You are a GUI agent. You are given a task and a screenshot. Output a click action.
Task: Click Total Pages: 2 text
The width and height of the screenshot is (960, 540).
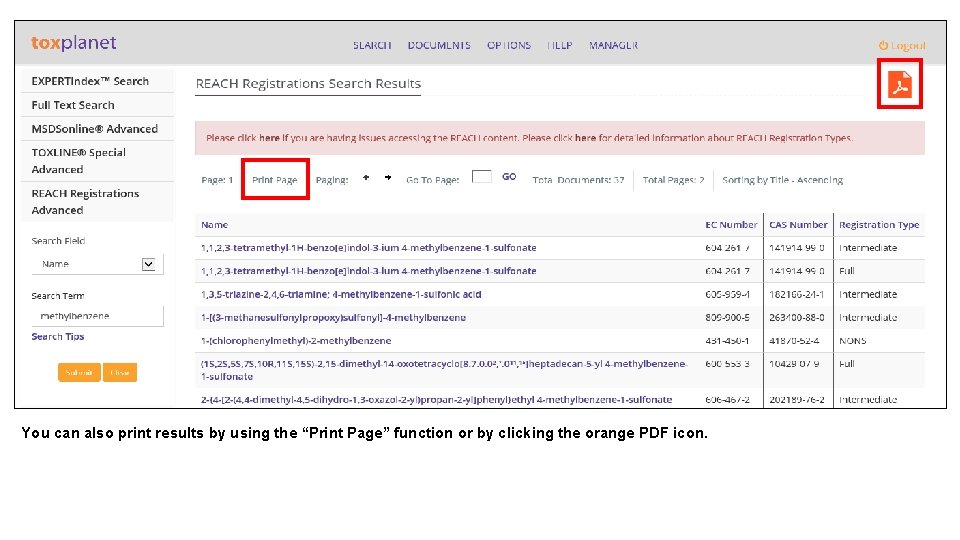[673, 179]
